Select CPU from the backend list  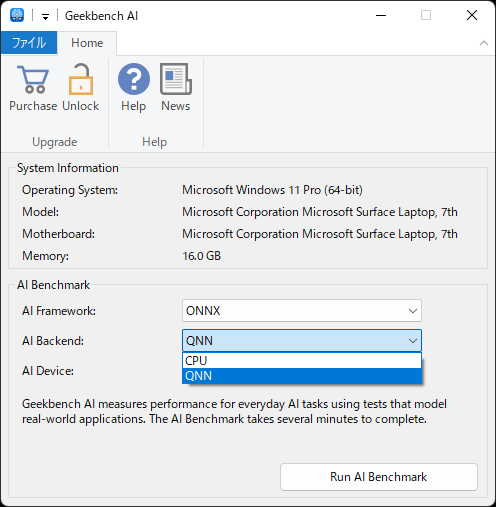pos(302,361)
